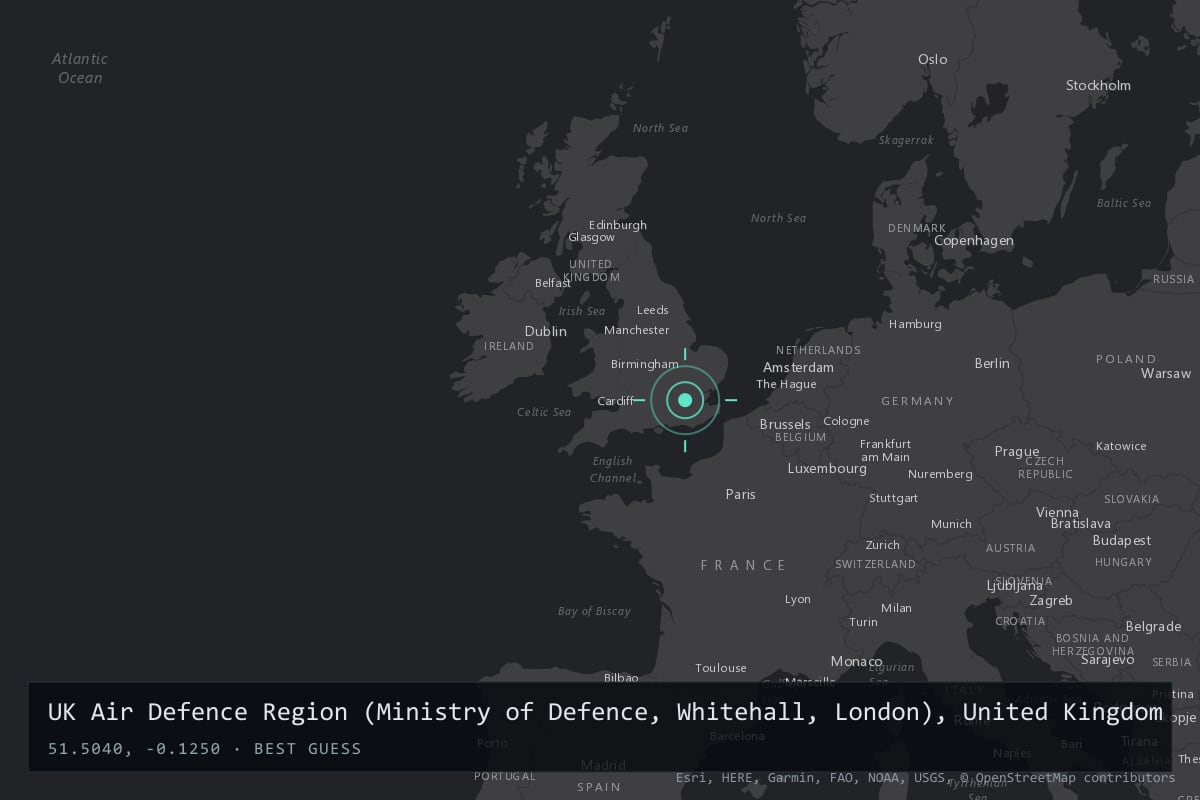Screen dimensions: 1200x800
Task: Click the DENMARK country label
Action: 917,228
